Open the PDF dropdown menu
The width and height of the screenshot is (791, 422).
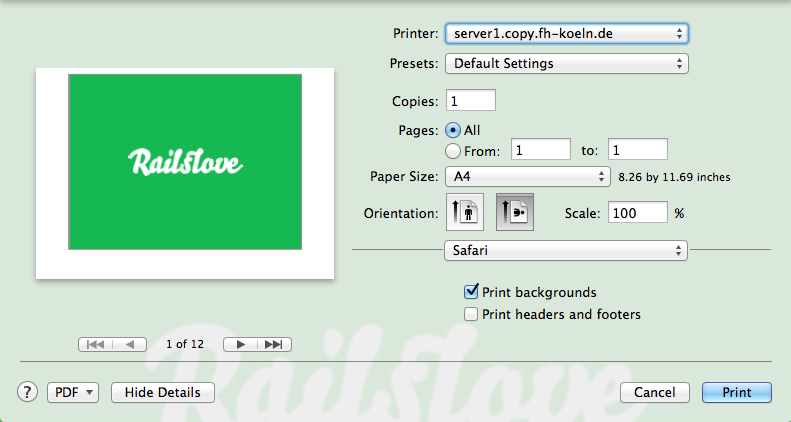click(73, 392)
